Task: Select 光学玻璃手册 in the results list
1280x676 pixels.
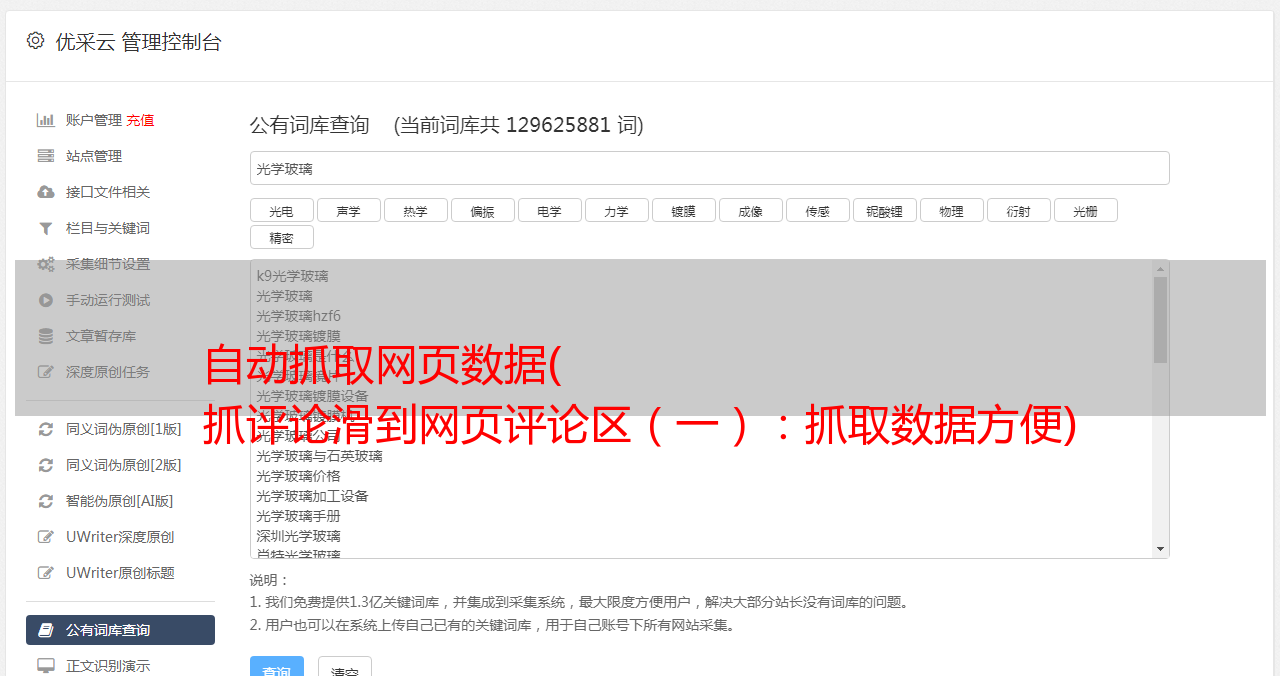Action: 703,516
